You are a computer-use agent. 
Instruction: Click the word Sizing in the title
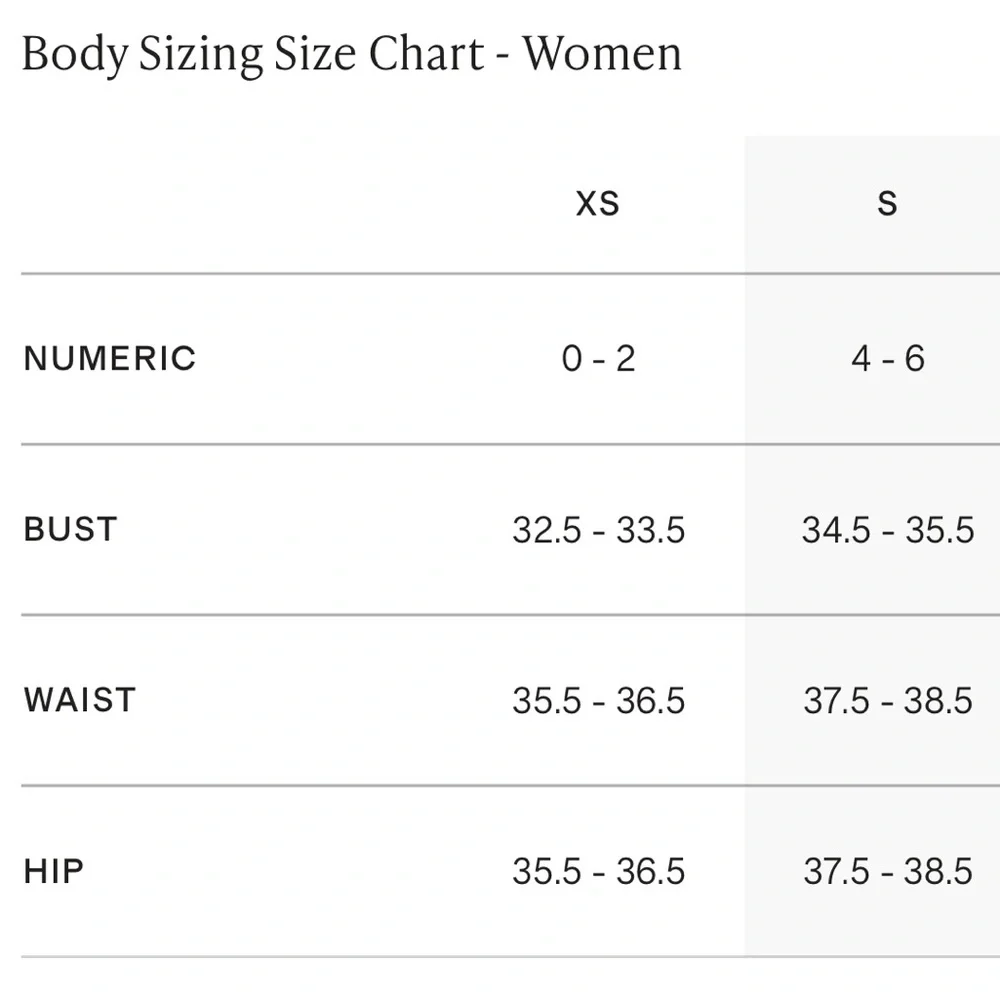click(x=198, y=56)
